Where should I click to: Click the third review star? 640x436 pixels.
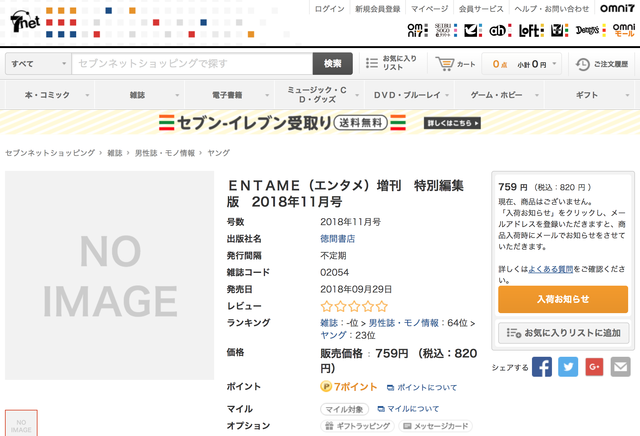pyautogui.click(x=354, y=306)
